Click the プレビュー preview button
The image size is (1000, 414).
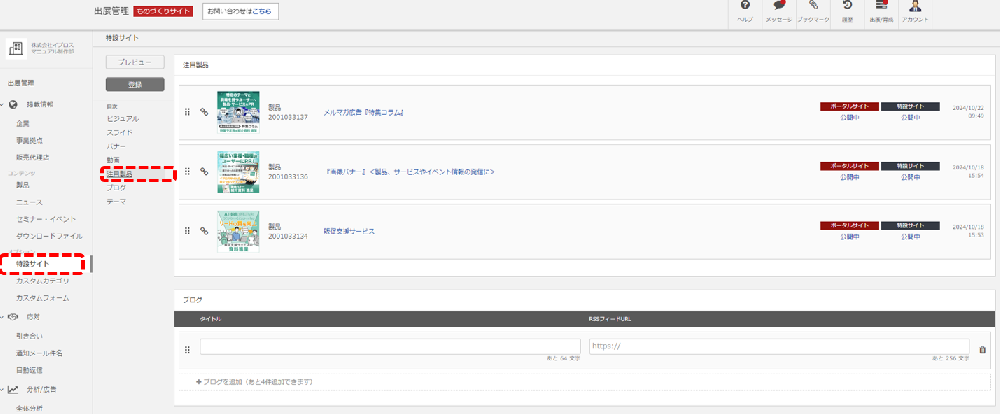(x=135, y=62)
